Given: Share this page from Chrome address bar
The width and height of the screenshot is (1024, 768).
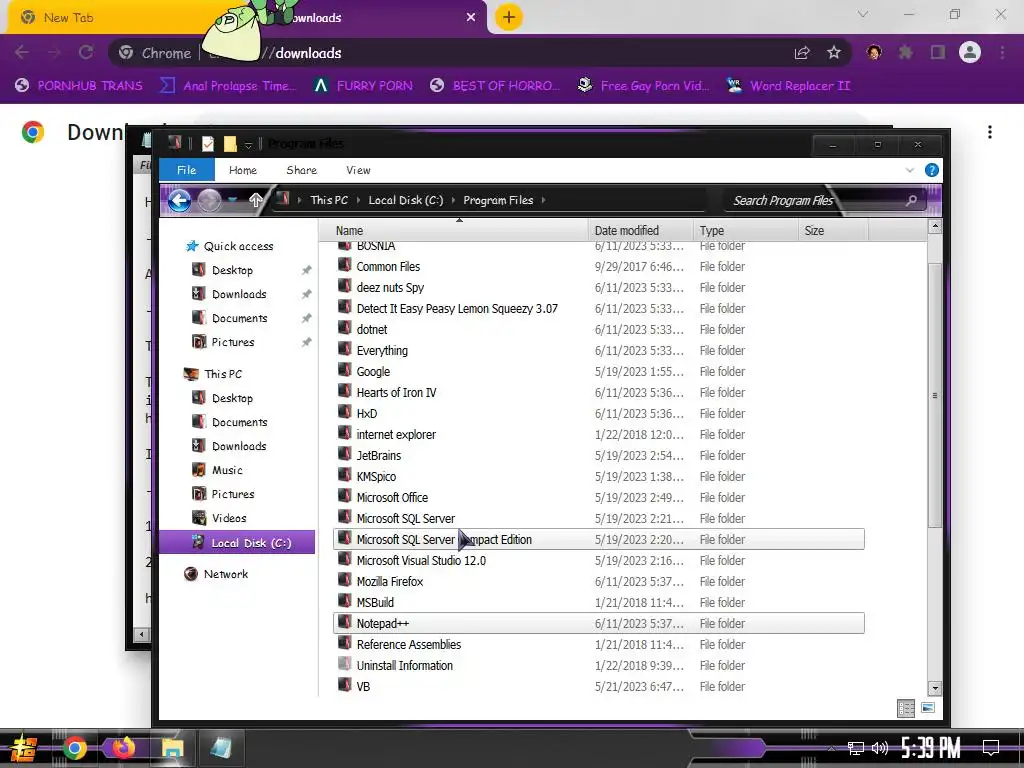Looking at the screenshot, I should point(802,53).
